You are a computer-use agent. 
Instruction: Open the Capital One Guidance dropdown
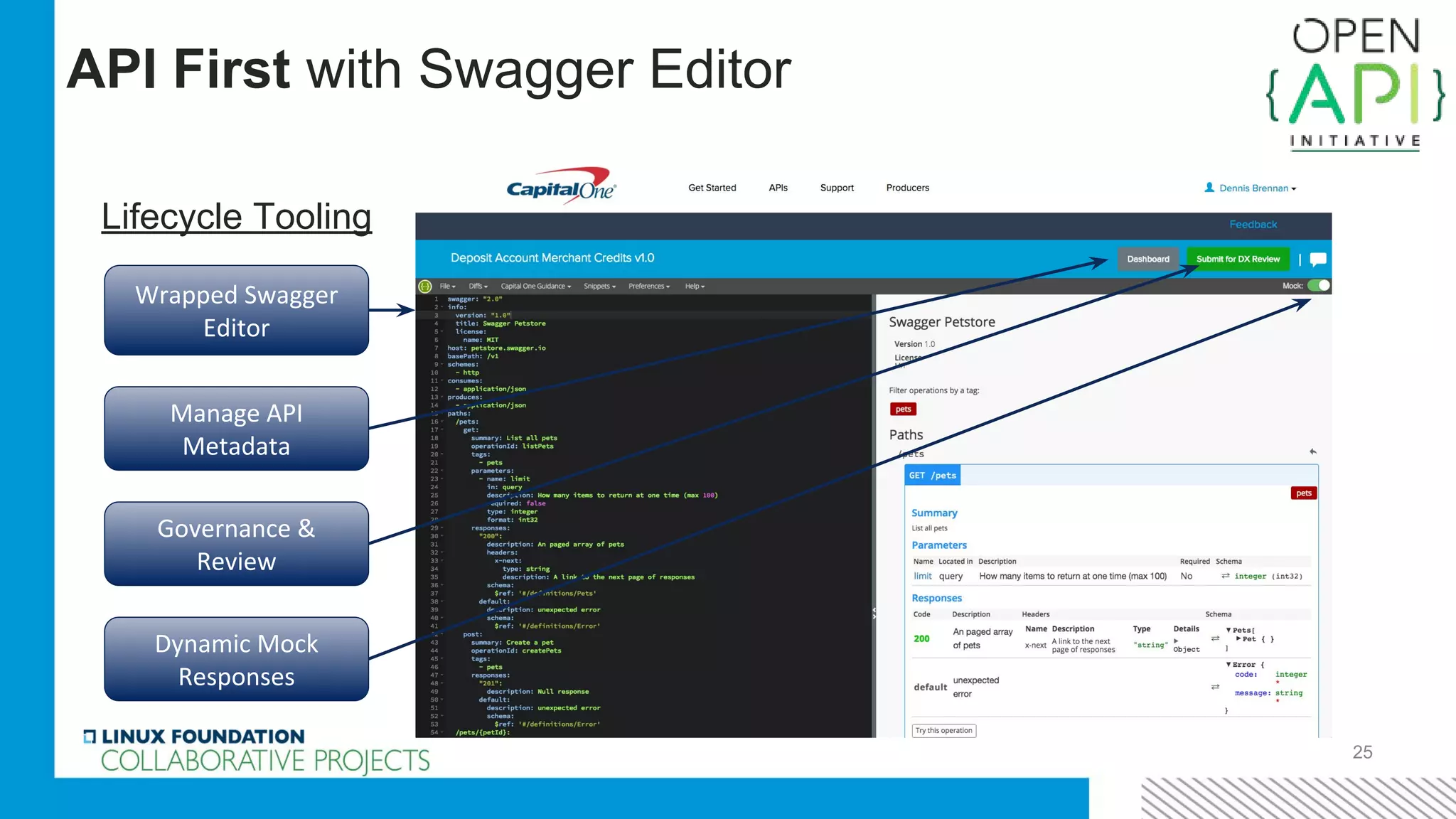coord(535,287)
